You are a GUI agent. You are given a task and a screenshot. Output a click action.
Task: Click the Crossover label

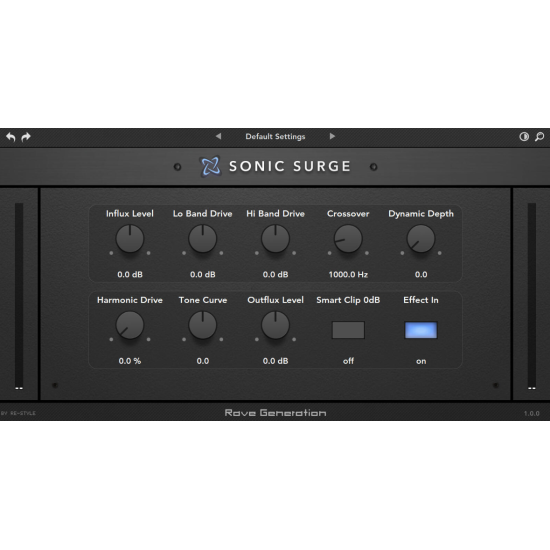[x=348, y=214]
